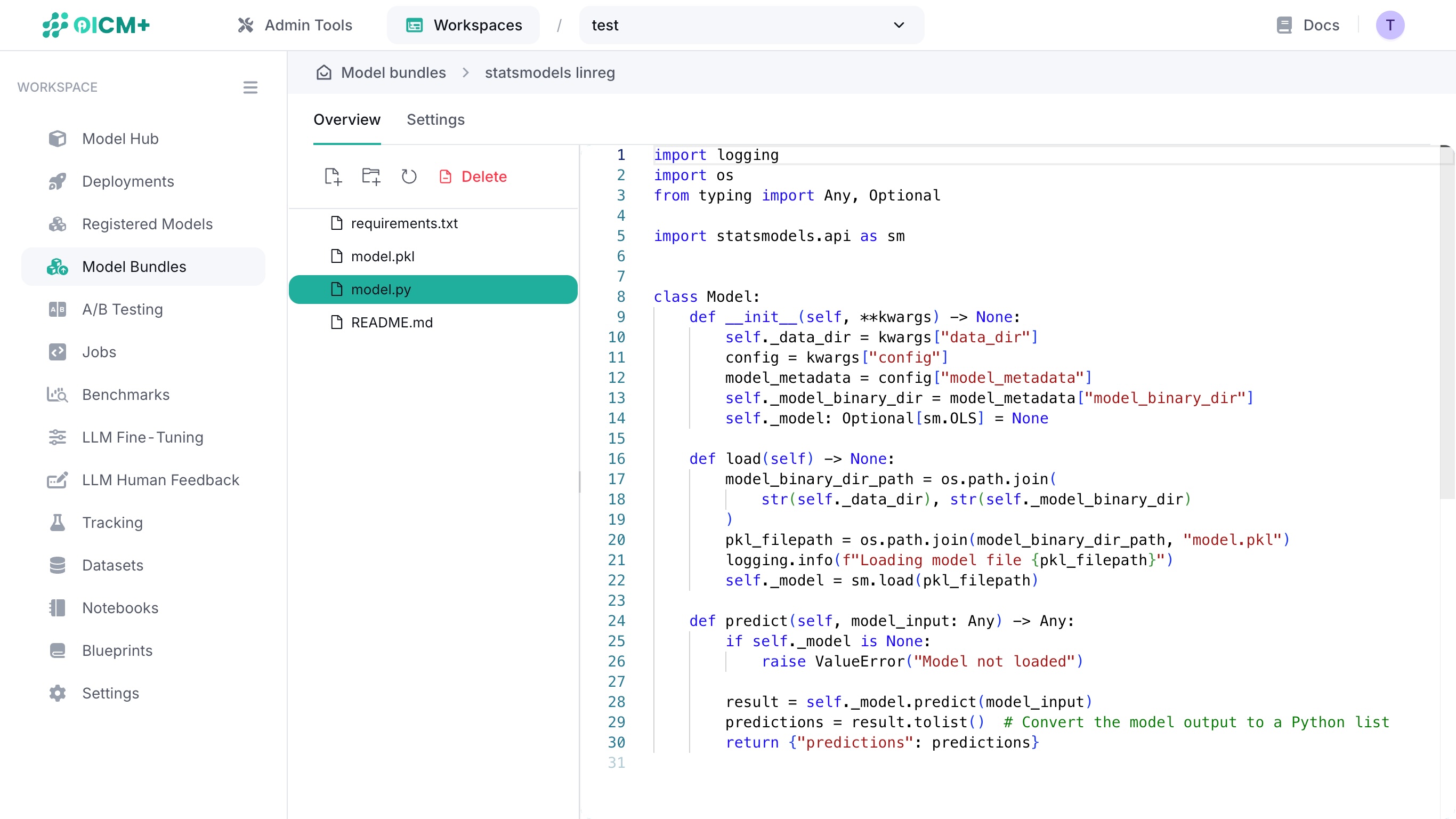Open the Docs page
This screenshot has width=1456, height=819.
tap(1307, 25)
